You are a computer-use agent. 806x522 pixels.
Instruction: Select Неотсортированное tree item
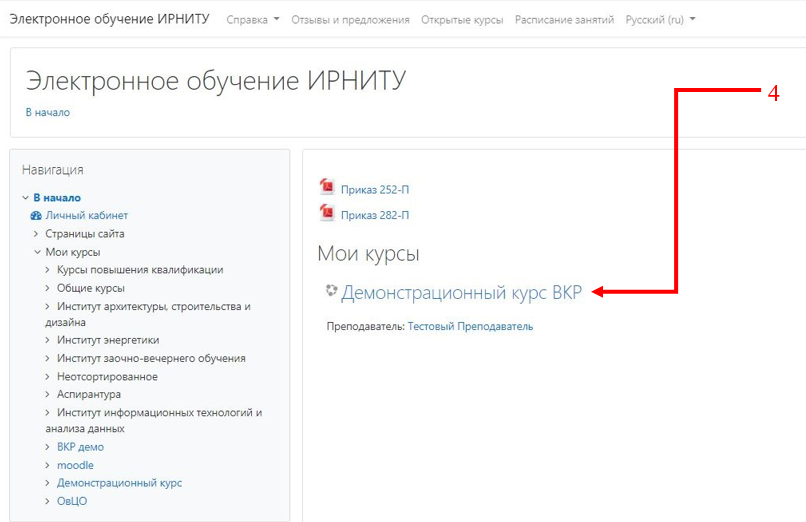coord(107,377)
